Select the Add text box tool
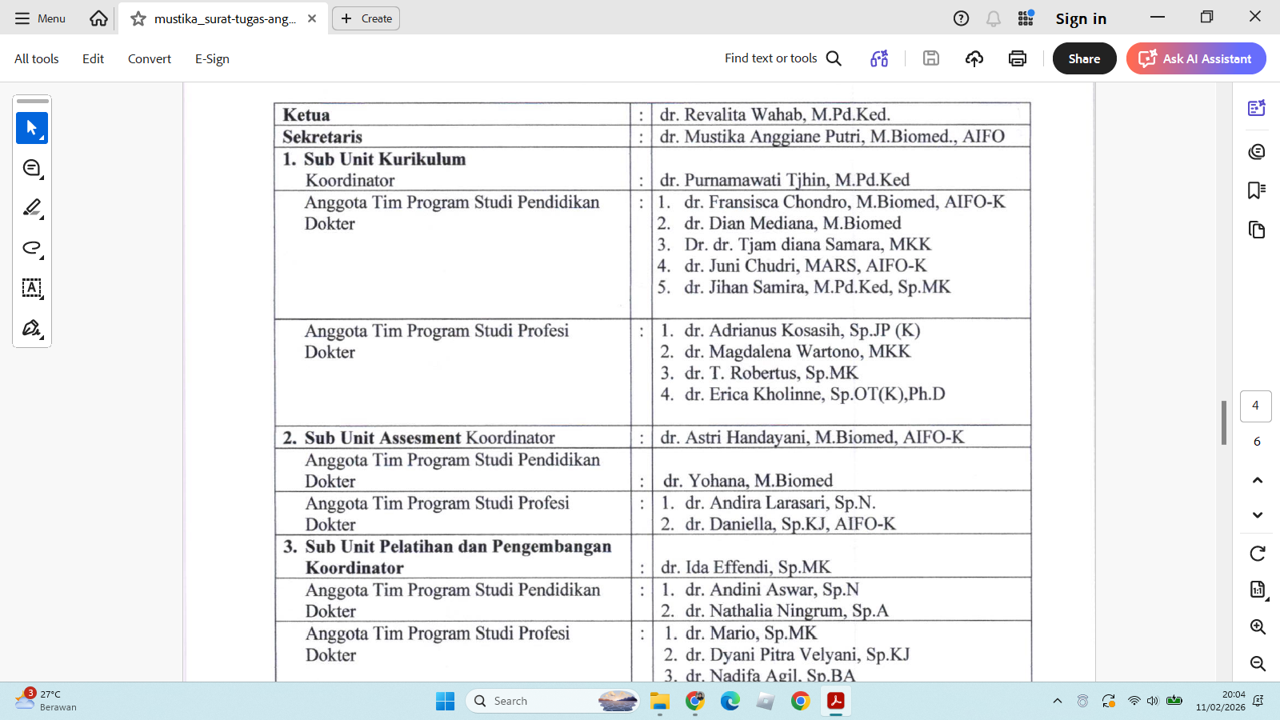 tap(31, 288)
